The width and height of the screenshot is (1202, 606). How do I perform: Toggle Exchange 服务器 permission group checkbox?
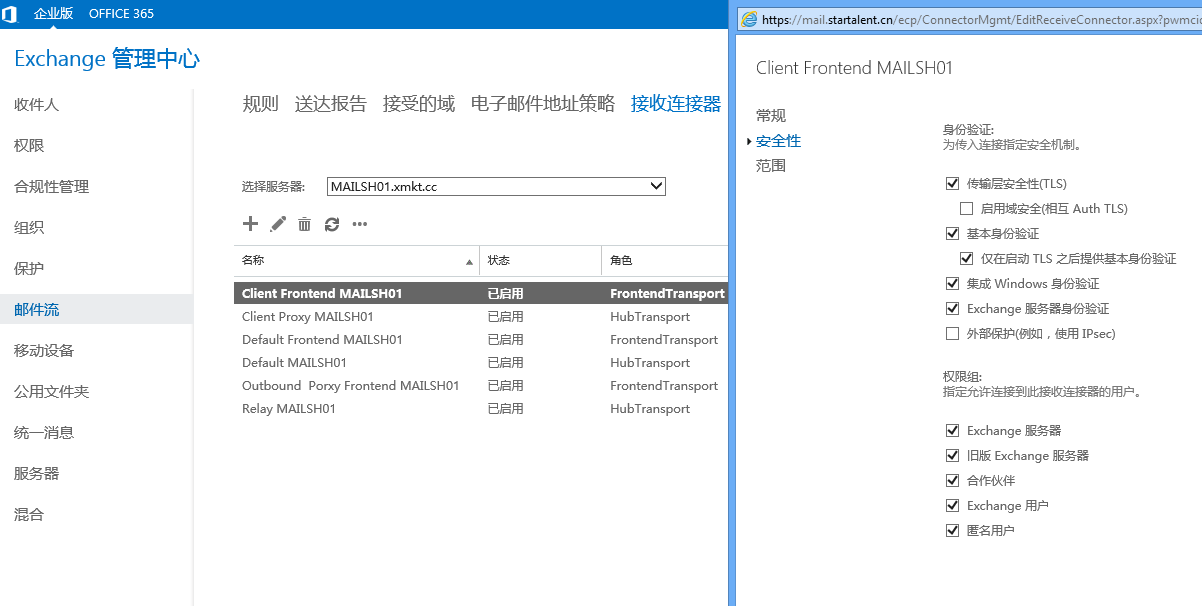point(952,431)
